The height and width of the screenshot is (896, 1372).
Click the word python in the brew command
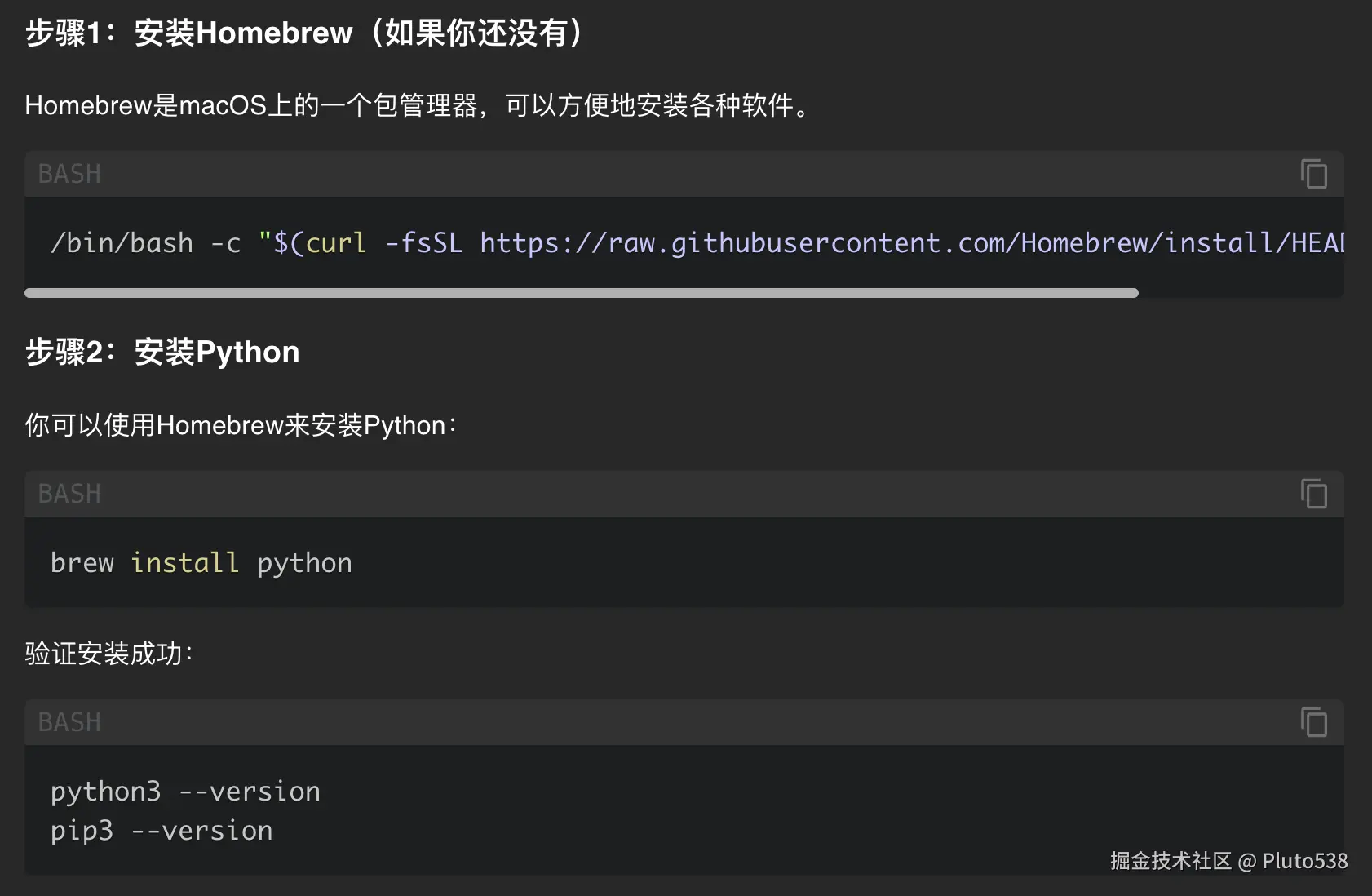[304, 563]
